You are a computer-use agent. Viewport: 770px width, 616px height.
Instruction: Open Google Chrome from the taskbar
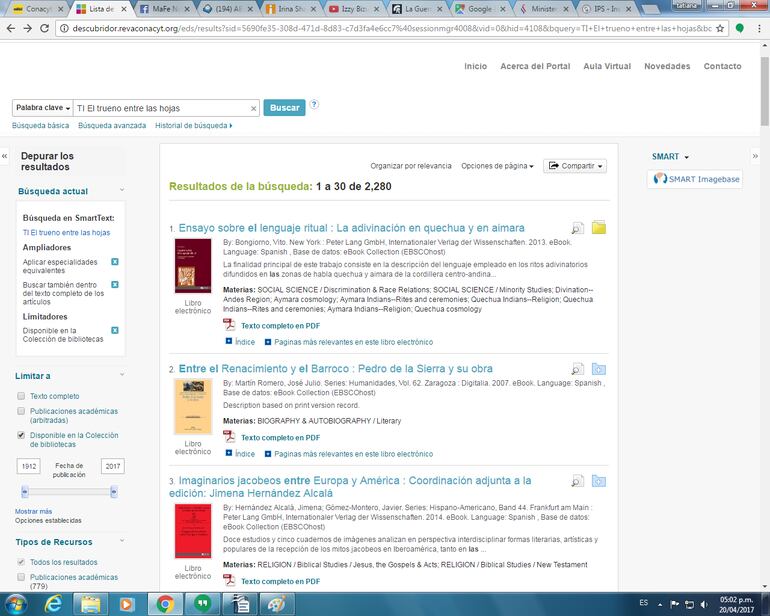point(165,603)
